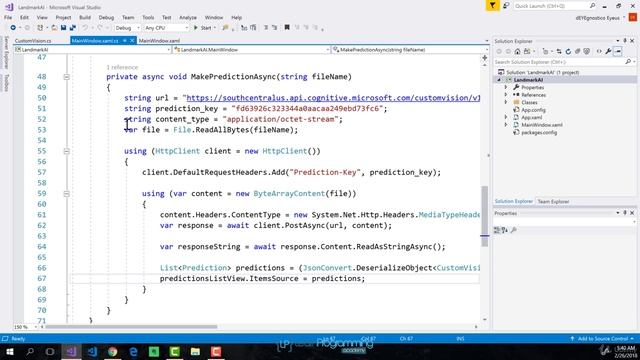Click Alphabetical sort icon in Properties panel
640x360 pixels.
pyautogui.click(x=505, y=230)
